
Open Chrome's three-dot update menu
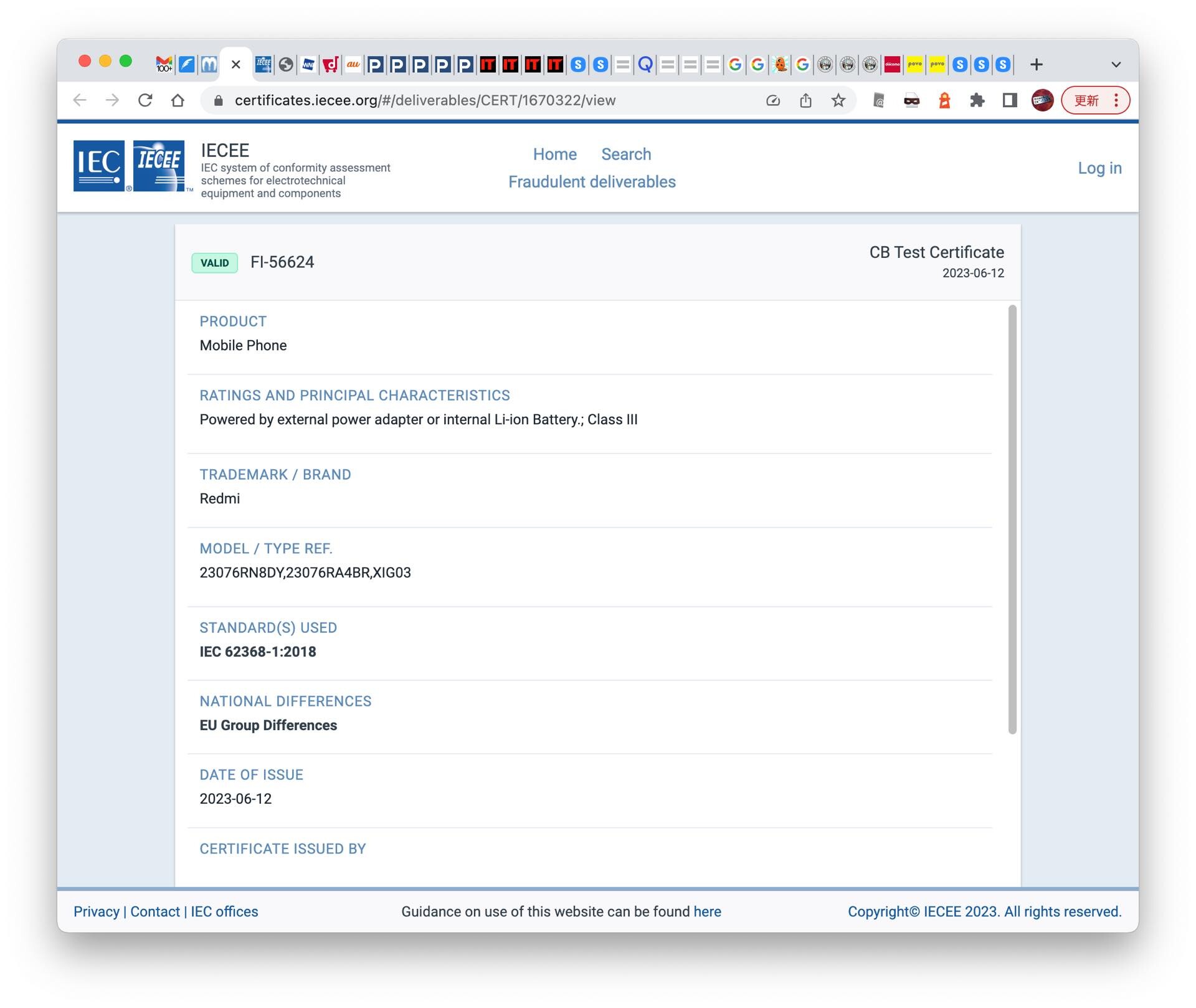pyautogui.click(x=1116, y=100)
